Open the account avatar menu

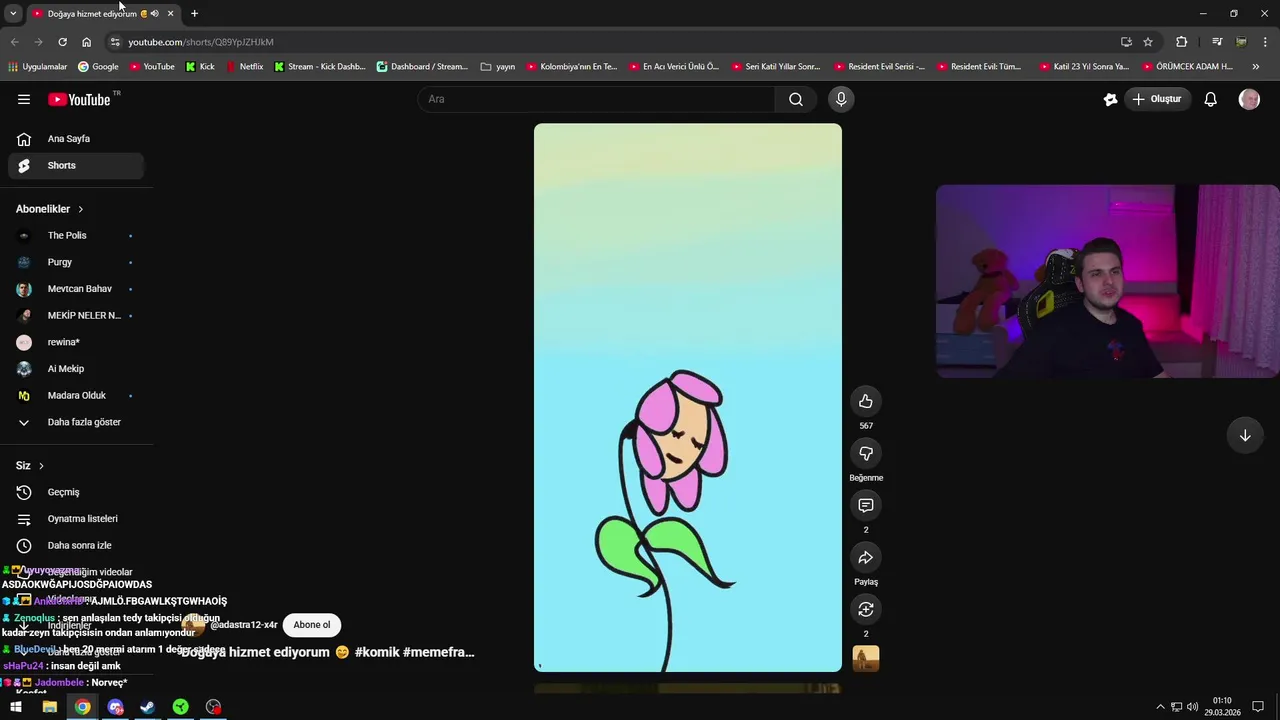click(1249, 99)
